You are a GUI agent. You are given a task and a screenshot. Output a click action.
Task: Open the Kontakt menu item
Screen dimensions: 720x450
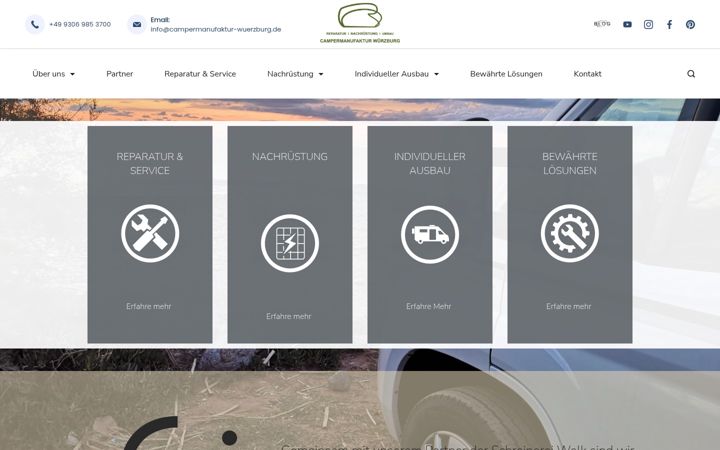point(587,74)
